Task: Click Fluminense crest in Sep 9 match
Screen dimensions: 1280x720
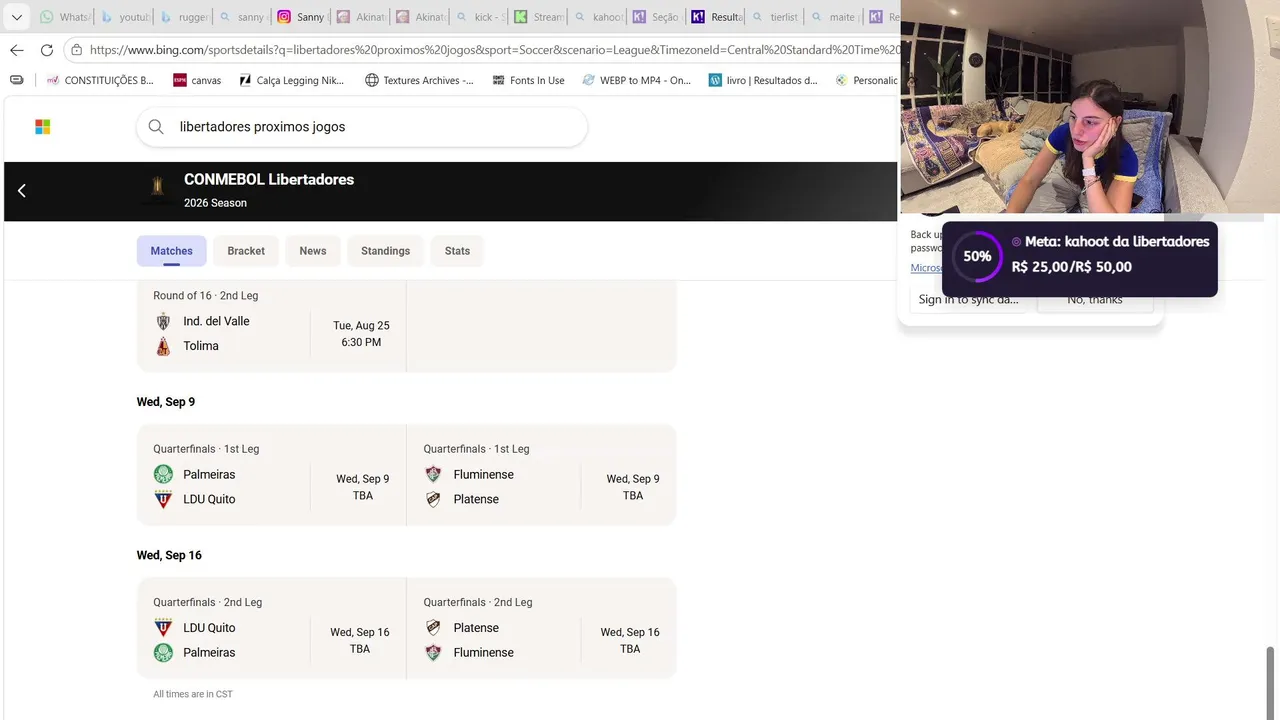Action: click(433, 474)
